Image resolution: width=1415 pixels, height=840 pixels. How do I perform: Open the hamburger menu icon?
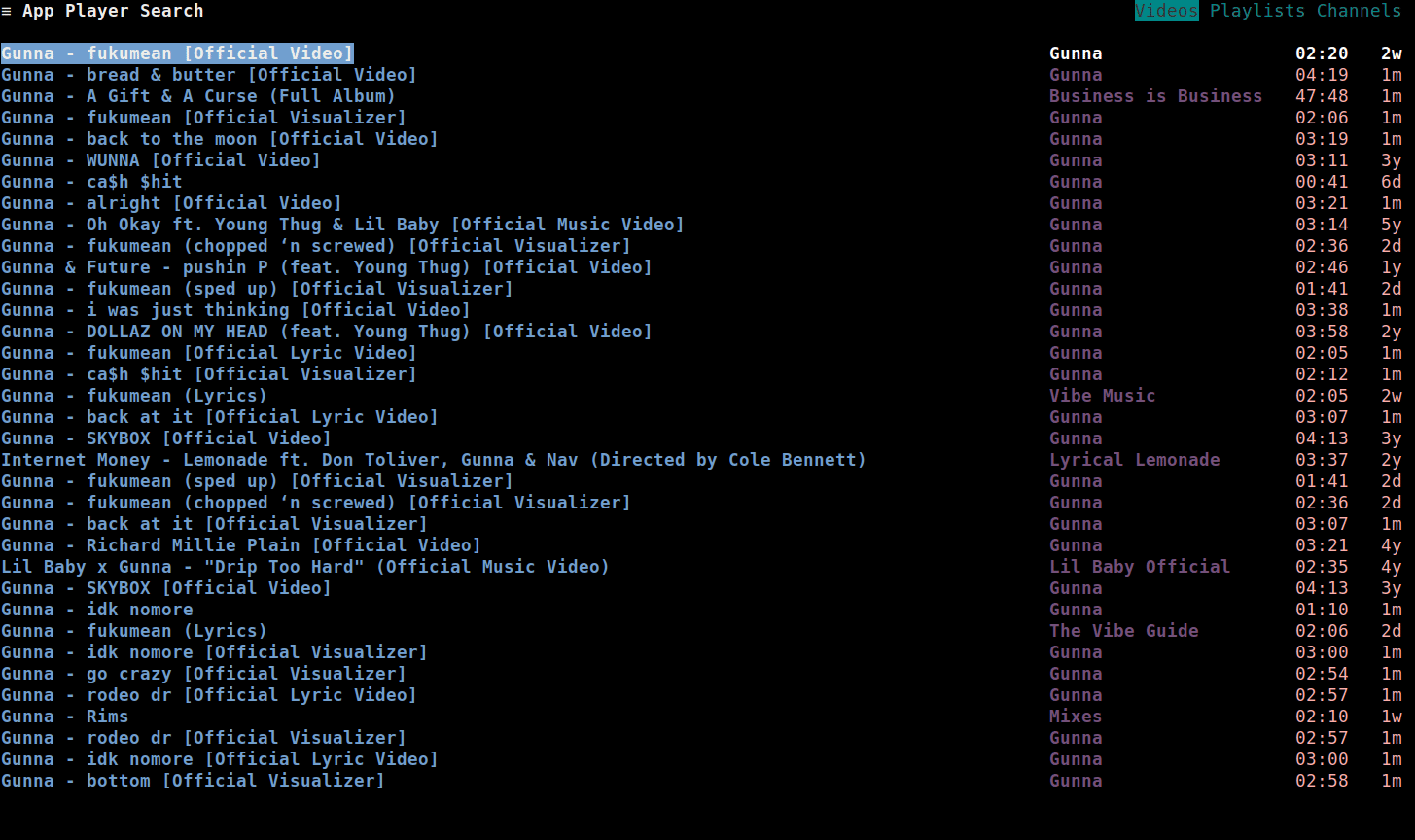[x=7, y=11]
